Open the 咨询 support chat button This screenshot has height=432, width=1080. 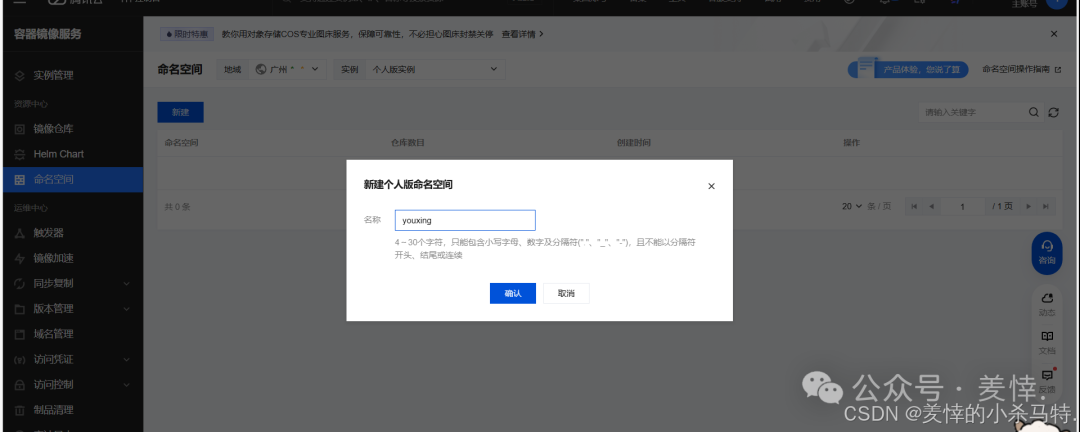(1047, 253)
